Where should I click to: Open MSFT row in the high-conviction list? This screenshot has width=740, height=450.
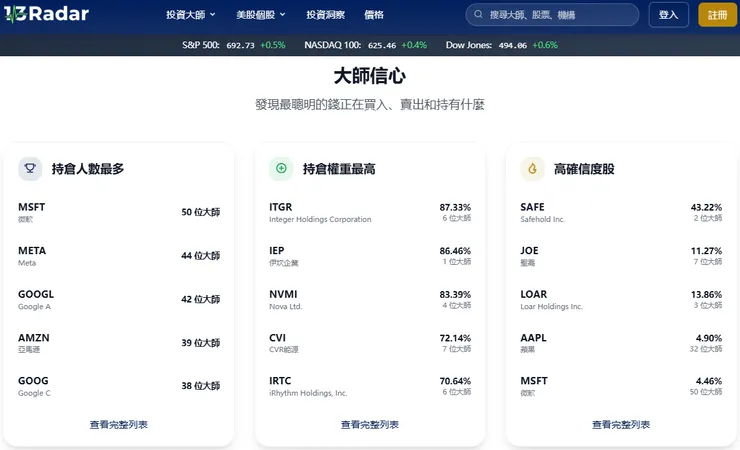pos(621,386)
